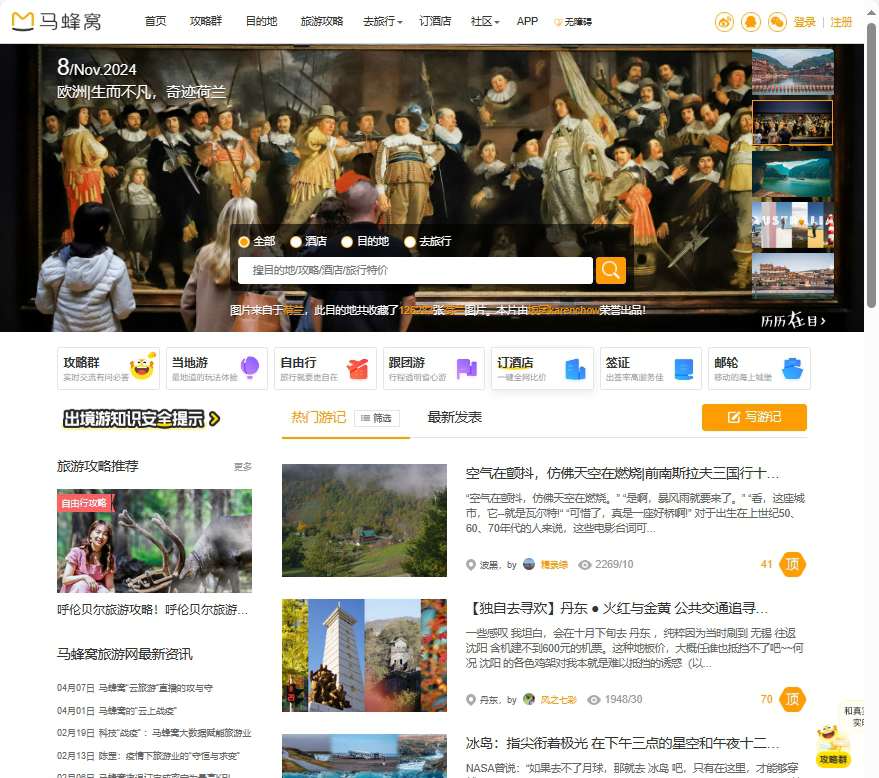Select the 当地游 local tours icon
Image resolution: width=879 pixels, height=778 pixels.
click(216, 367)
